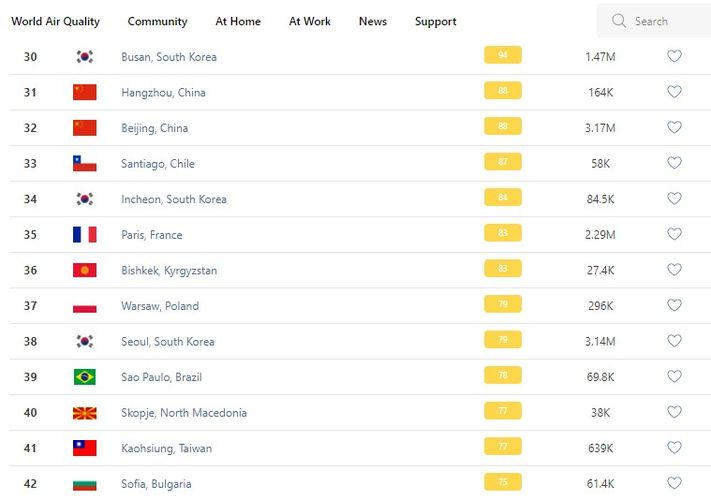
Task: Click the North Macedonia flag beside Skopje
Action: pyautogui.click(x=85, y=413)
